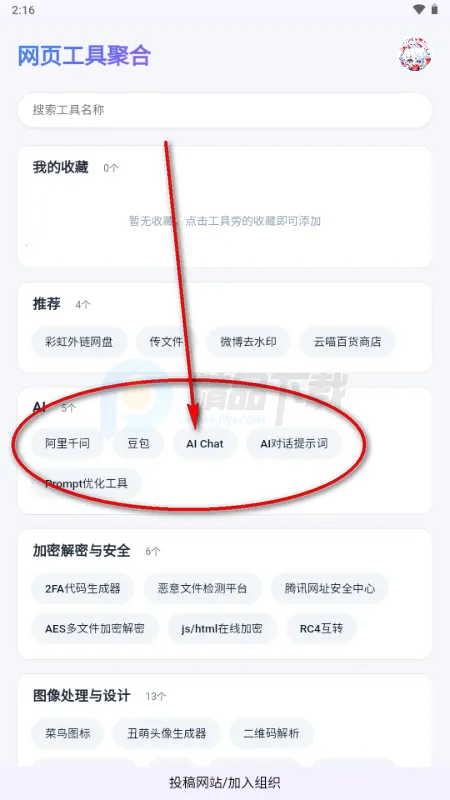Launch the AI Chat tool
This screenshot has height=800, width=450.
click(x=205, y=443)
